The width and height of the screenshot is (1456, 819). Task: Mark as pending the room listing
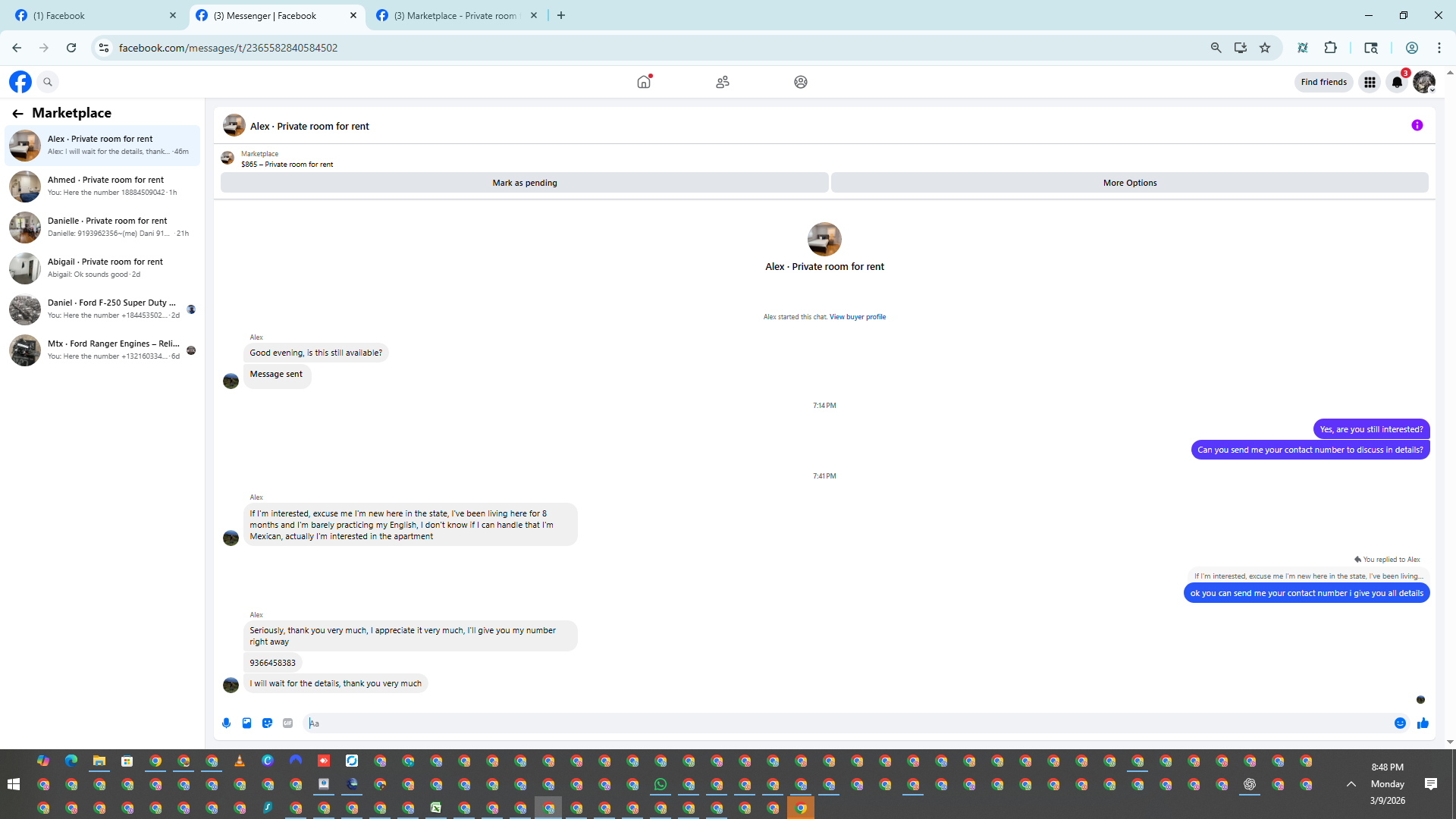point(524,183)
